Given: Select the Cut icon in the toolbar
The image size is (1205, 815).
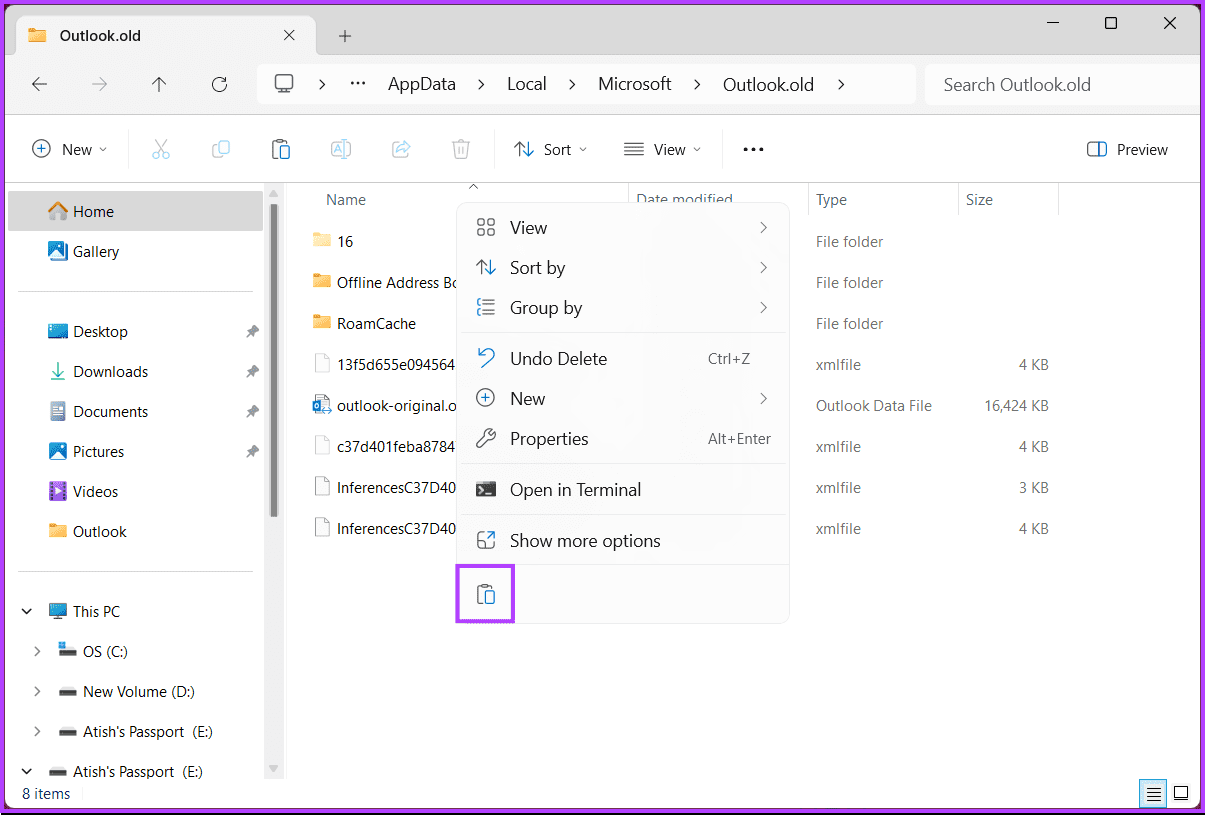Looking at the screenshot, I should [x=161, y=148].
